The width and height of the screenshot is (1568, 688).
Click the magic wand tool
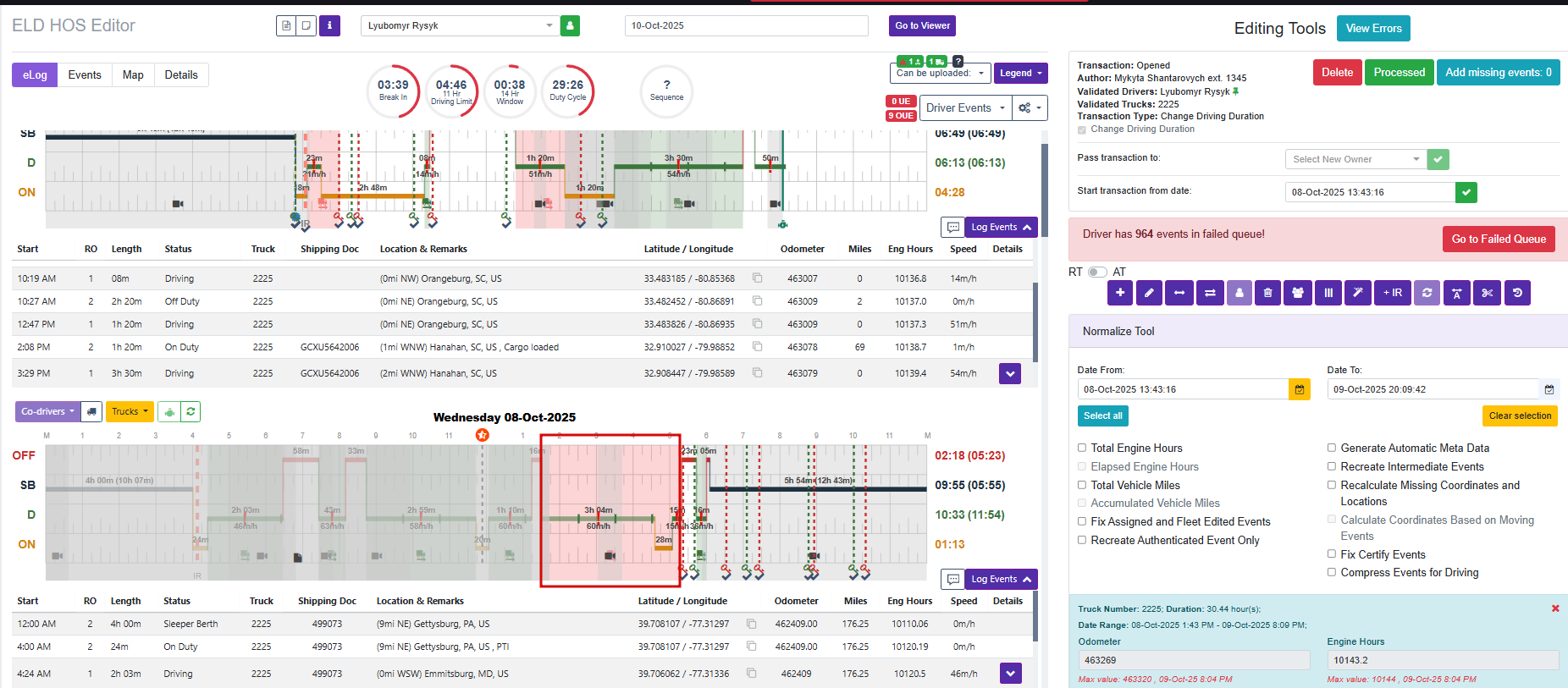coord(1358,293)
